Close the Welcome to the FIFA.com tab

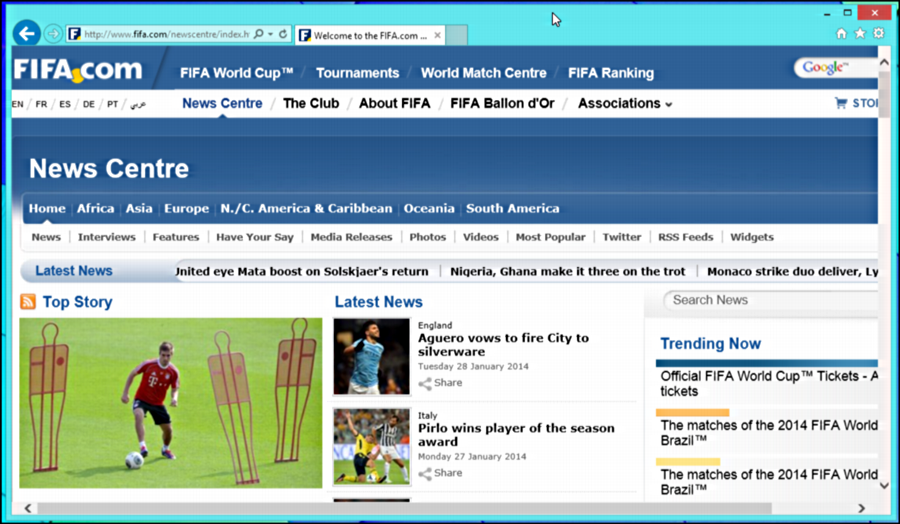click(x=437, y=35)
